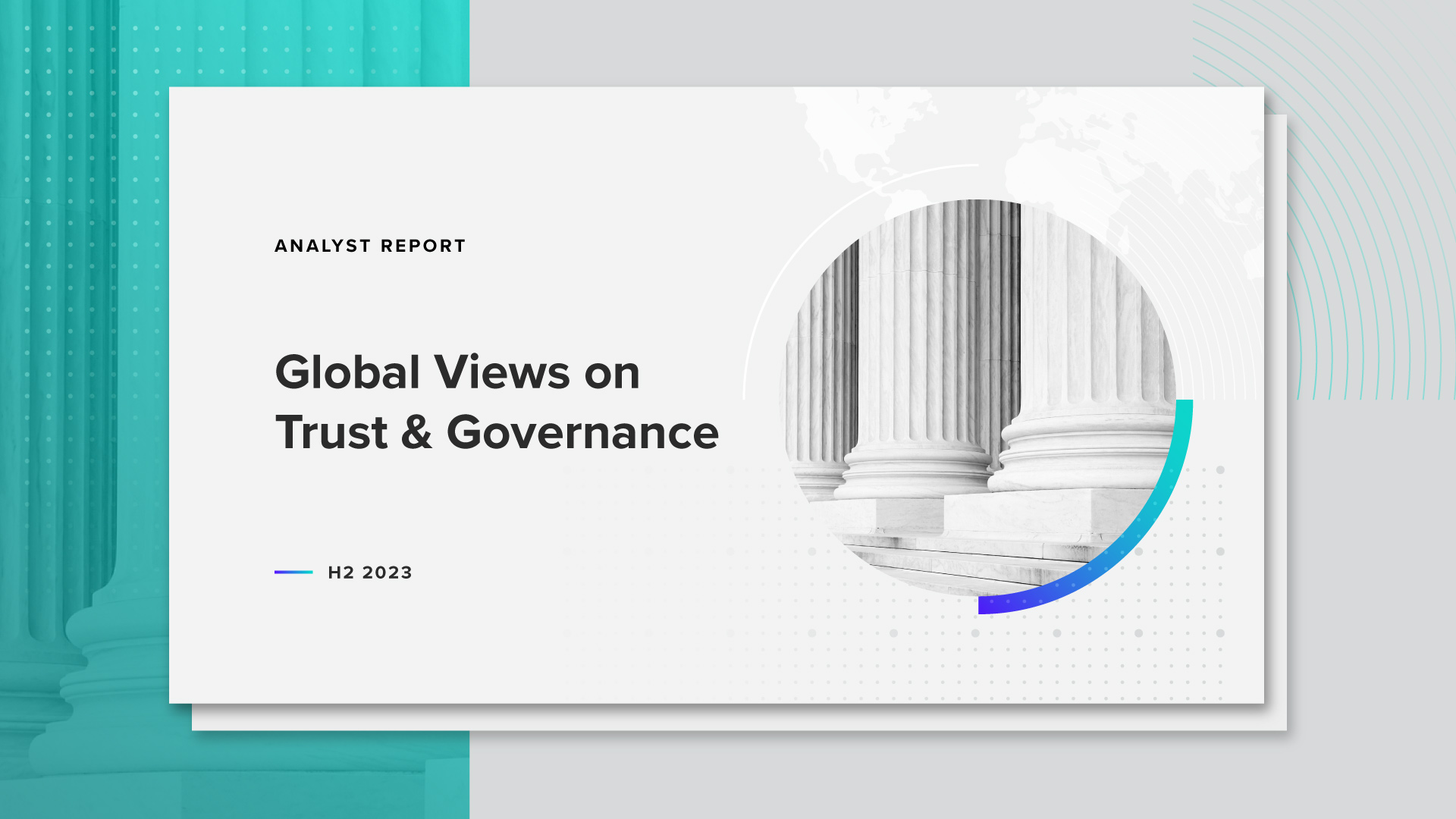Click the H2 2023 date text
The height and width of the screenshot is (819, 1456).
(370, 573)
